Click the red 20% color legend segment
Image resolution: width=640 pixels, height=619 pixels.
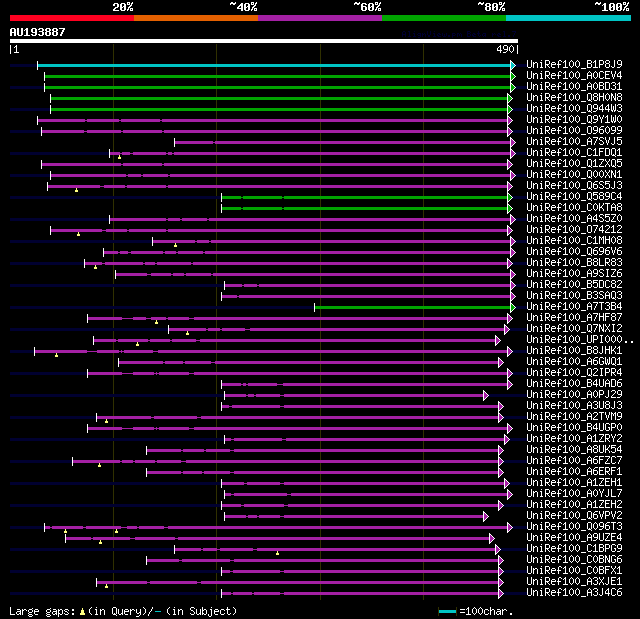[x=72, y=18]
